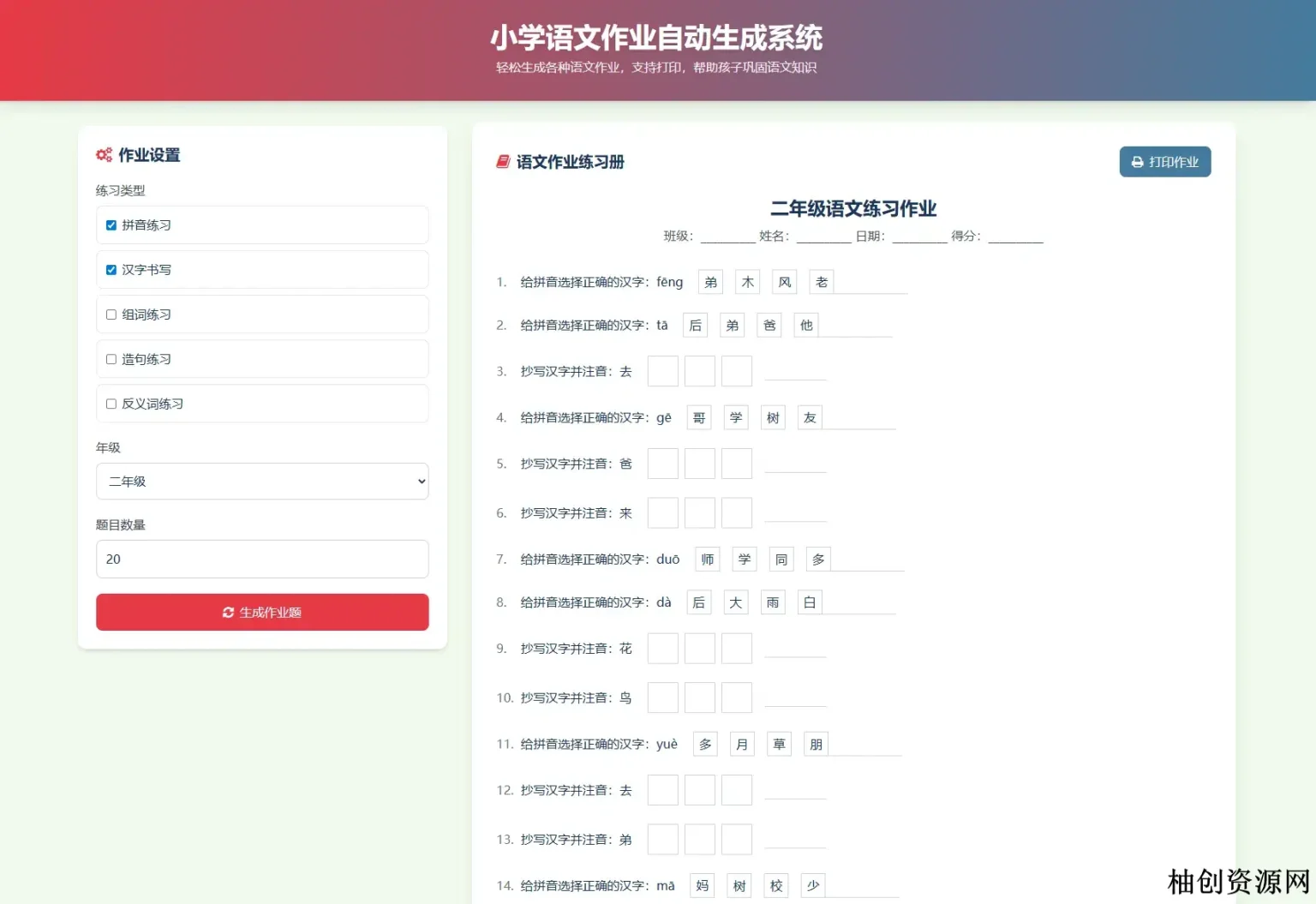
Task: Select character 弟 in question 1
Action: click(x=709, y=281)
